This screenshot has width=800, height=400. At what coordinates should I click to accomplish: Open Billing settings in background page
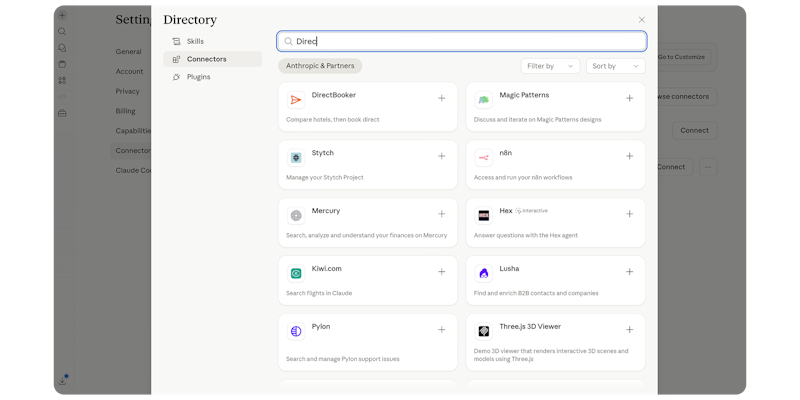(x=125, y=111)
